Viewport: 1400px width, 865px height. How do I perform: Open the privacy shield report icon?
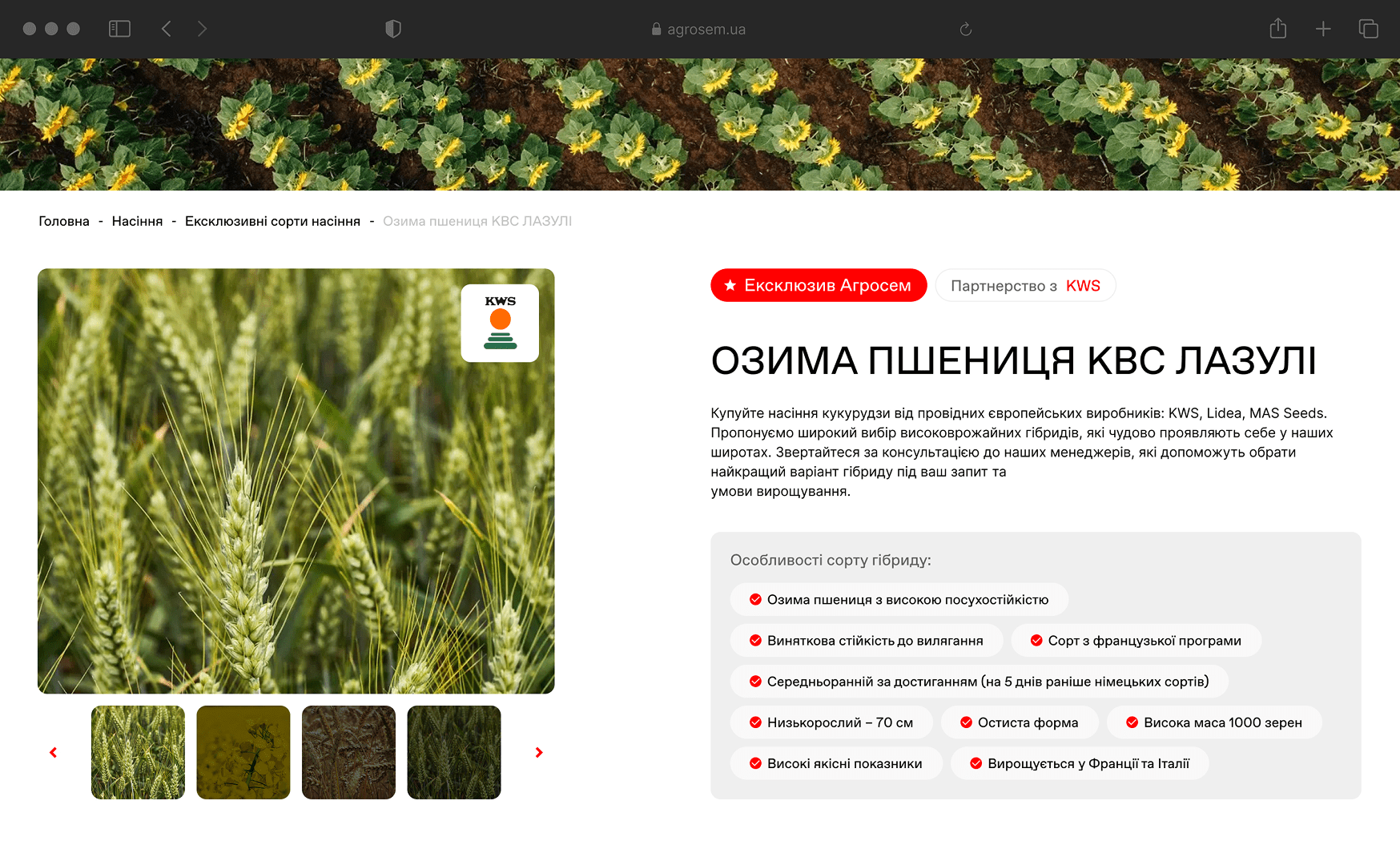(393, 29)
